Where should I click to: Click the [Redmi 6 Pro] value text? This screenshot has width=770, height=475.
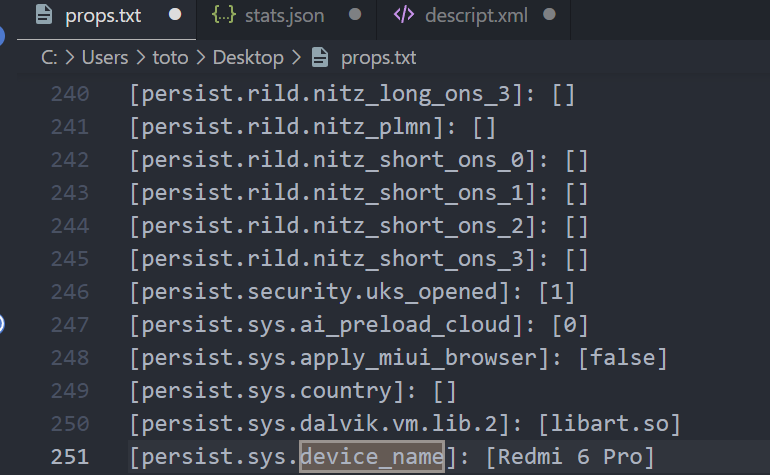point(570,457)
